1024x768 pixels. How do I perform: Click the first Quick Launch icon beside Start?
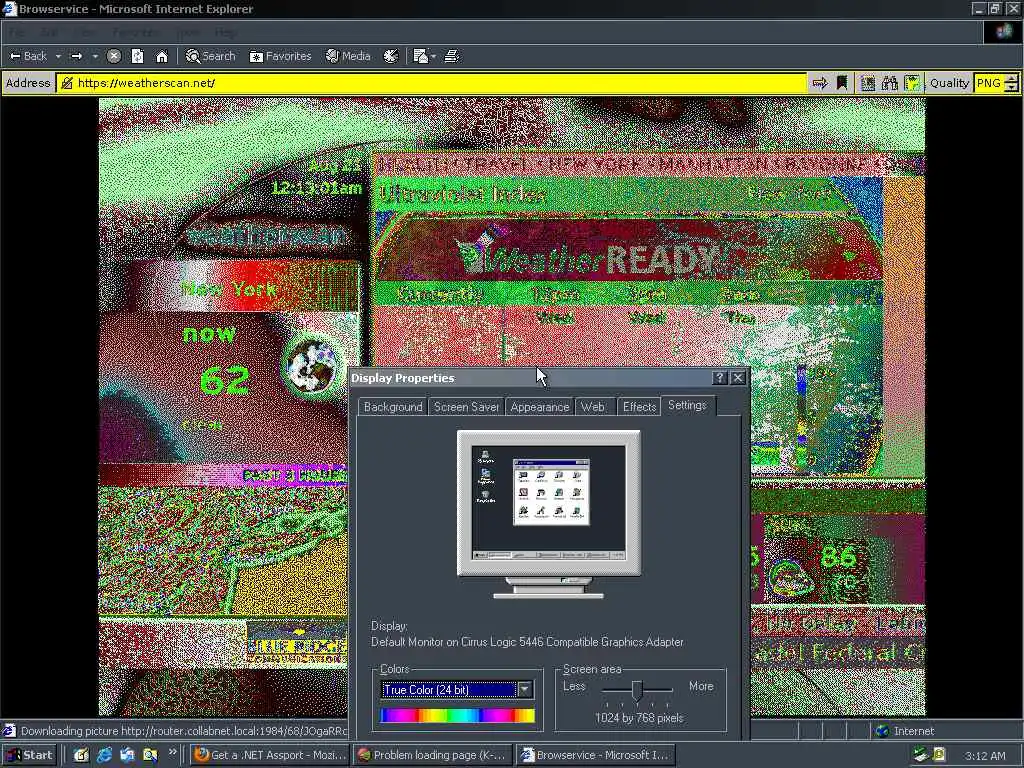pos(81,755)
